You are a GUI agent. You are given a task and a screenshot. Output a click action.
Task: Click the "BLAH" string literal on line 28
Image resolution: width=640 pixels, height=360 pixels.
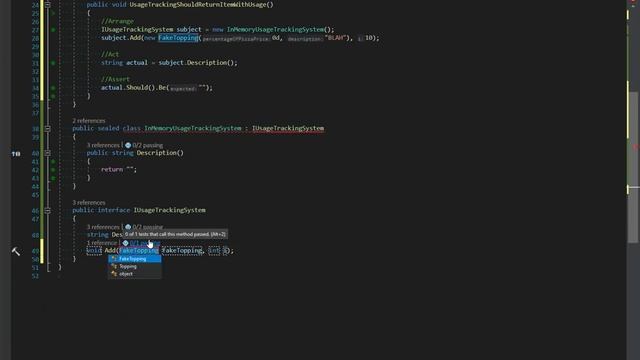point(336,38)
